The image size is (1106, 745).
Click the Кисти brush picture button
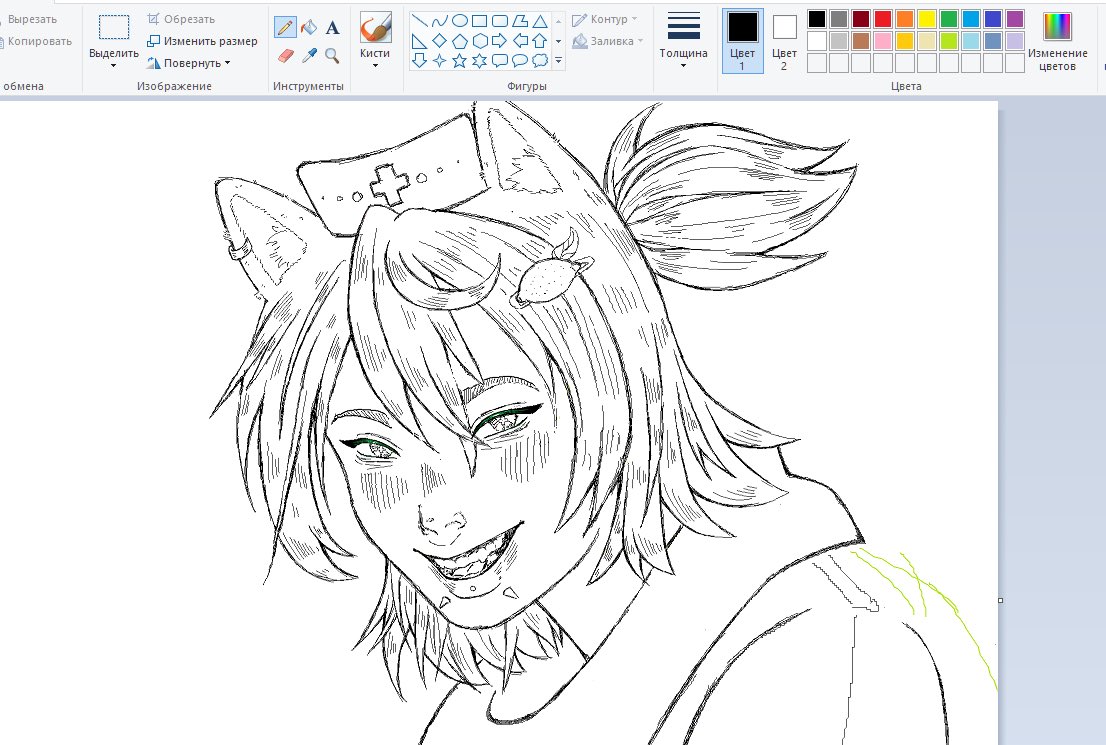click(x=375, y=28)
